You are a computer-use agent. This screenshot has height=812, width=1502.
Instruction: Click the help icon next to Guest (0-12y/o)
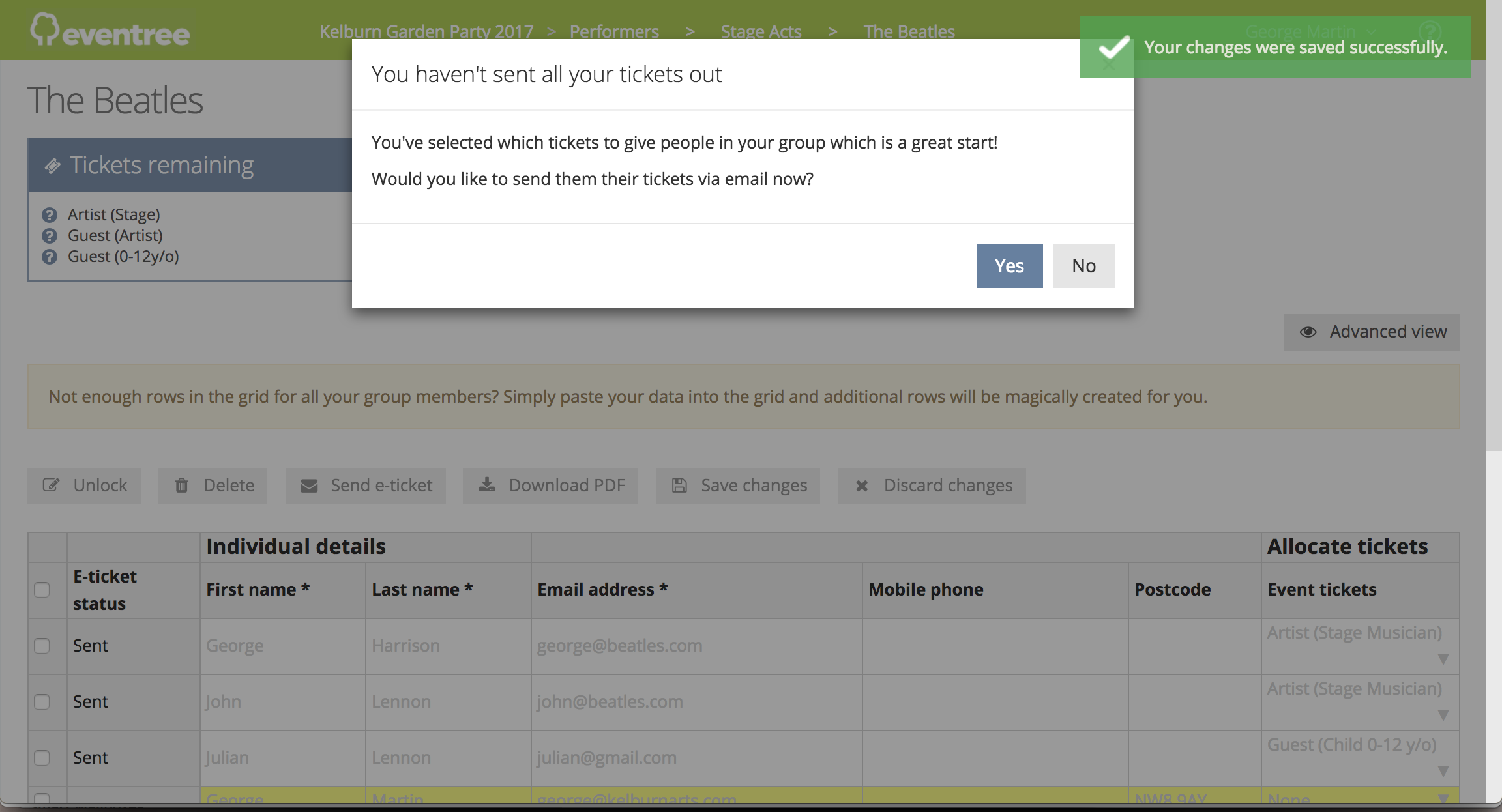click(x=50, y=257)
